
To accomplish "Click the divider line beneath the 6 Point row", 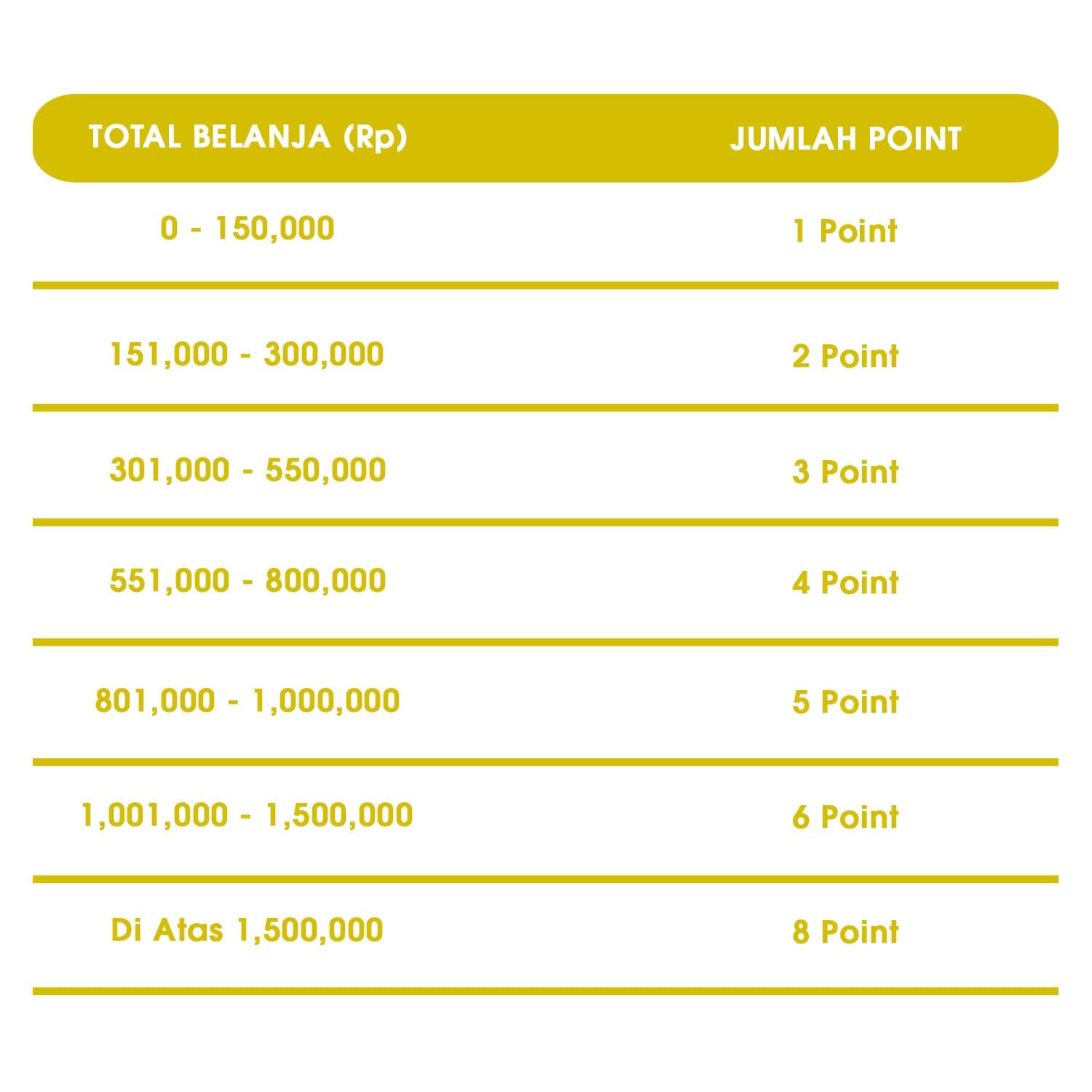I will 545,879.
